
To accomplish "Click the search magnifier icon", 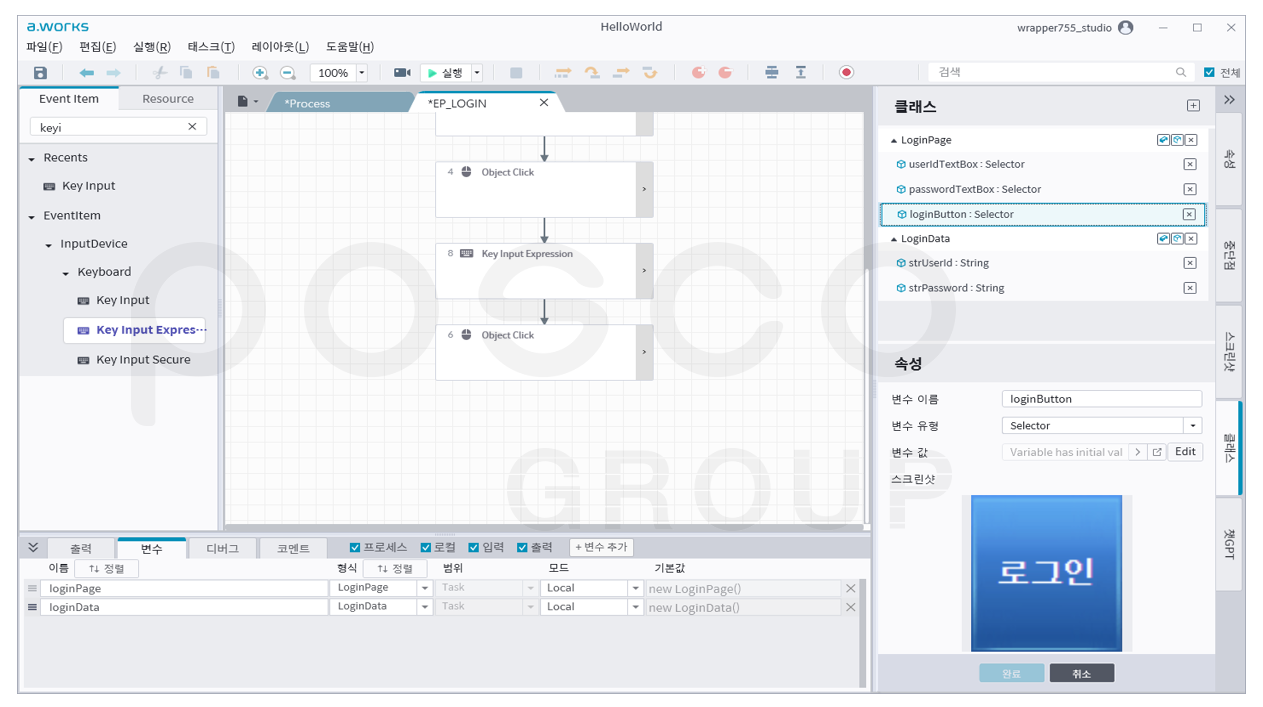I will point(1181,72).
